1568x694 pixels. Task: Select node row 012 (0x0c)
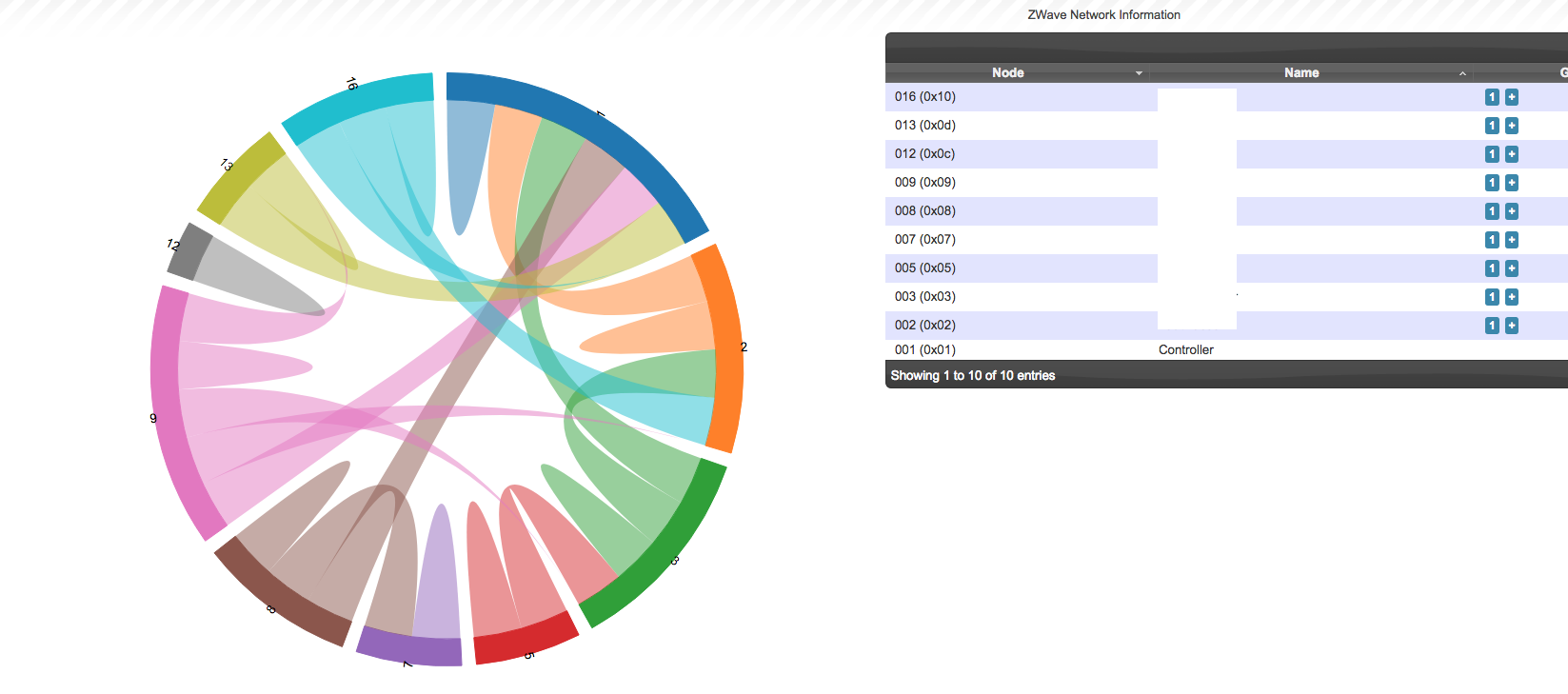pyautogui.click(x=1226, y=154)
